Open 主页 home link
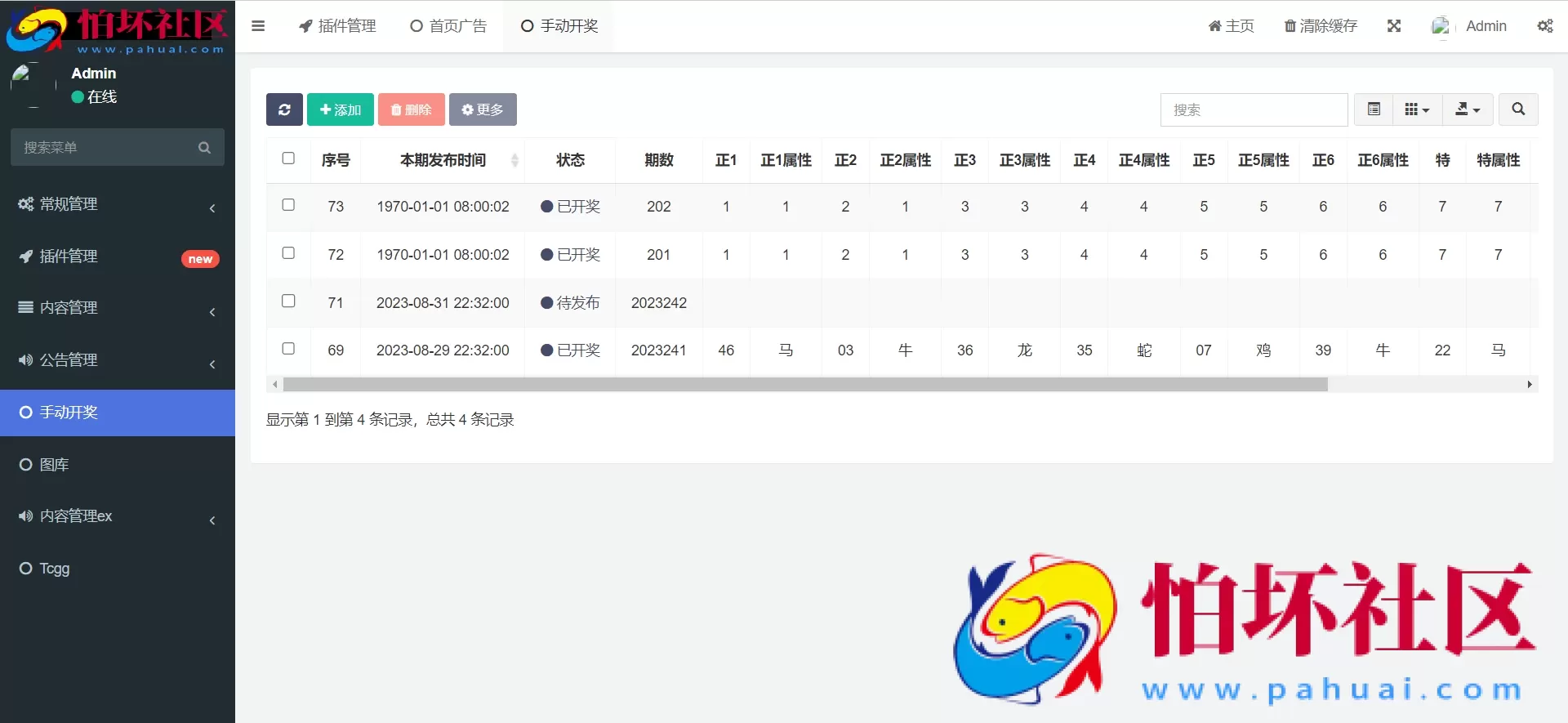The height and width of the screenshot is (723, 1568). (1232, 26)
